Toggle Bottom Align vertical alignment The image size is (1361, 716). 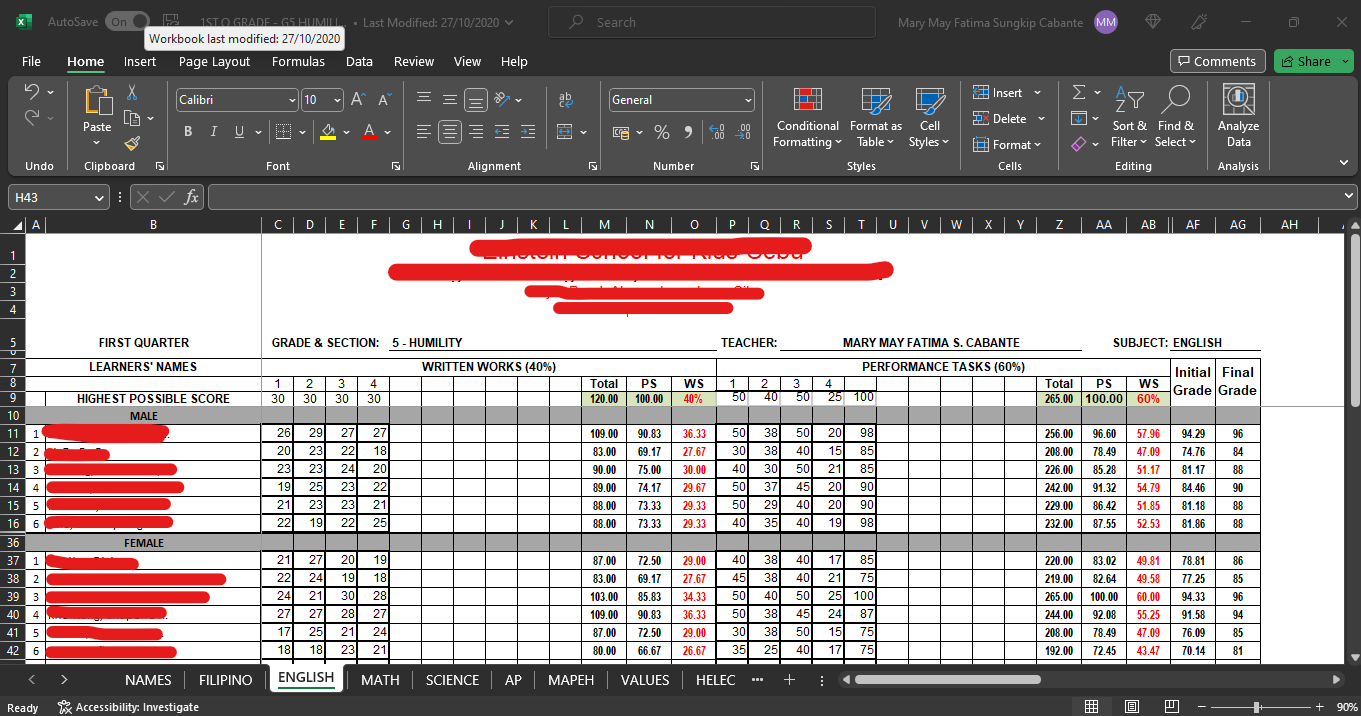[476, 100]
